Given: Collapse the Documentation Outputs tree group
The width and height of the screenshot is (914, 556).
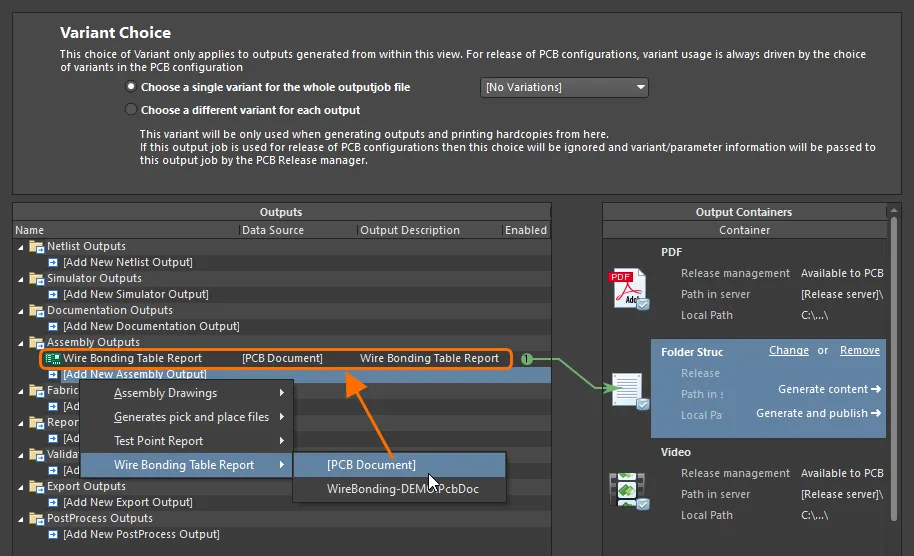Looking at the screenshot, I should click(x=21, y=310).
